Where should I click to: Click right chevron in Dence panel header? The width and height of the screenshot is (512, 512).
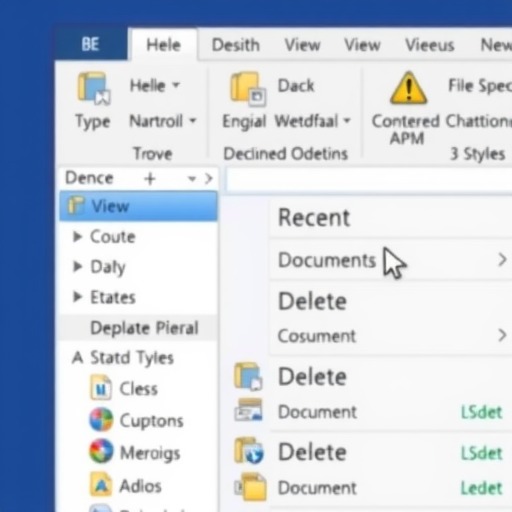[209, 179]
